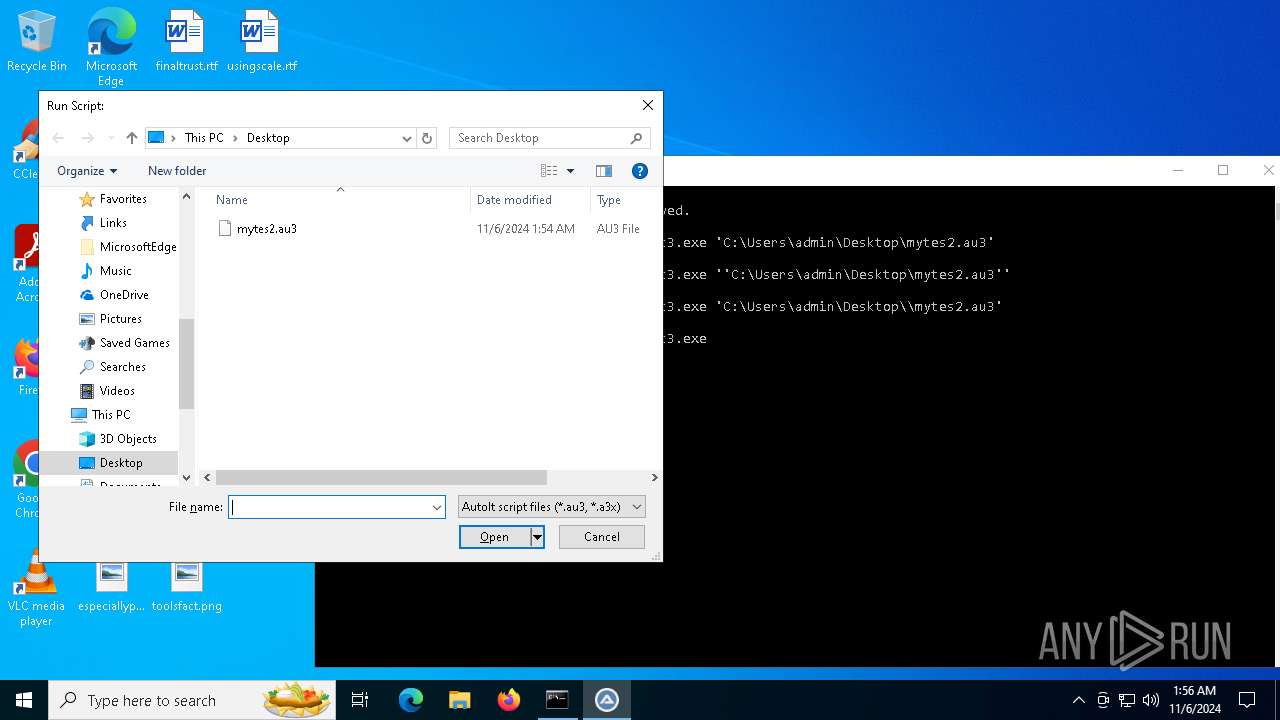Select the toolsfact.png desktop file
The image size is (1280, 720).
[186, 585]
